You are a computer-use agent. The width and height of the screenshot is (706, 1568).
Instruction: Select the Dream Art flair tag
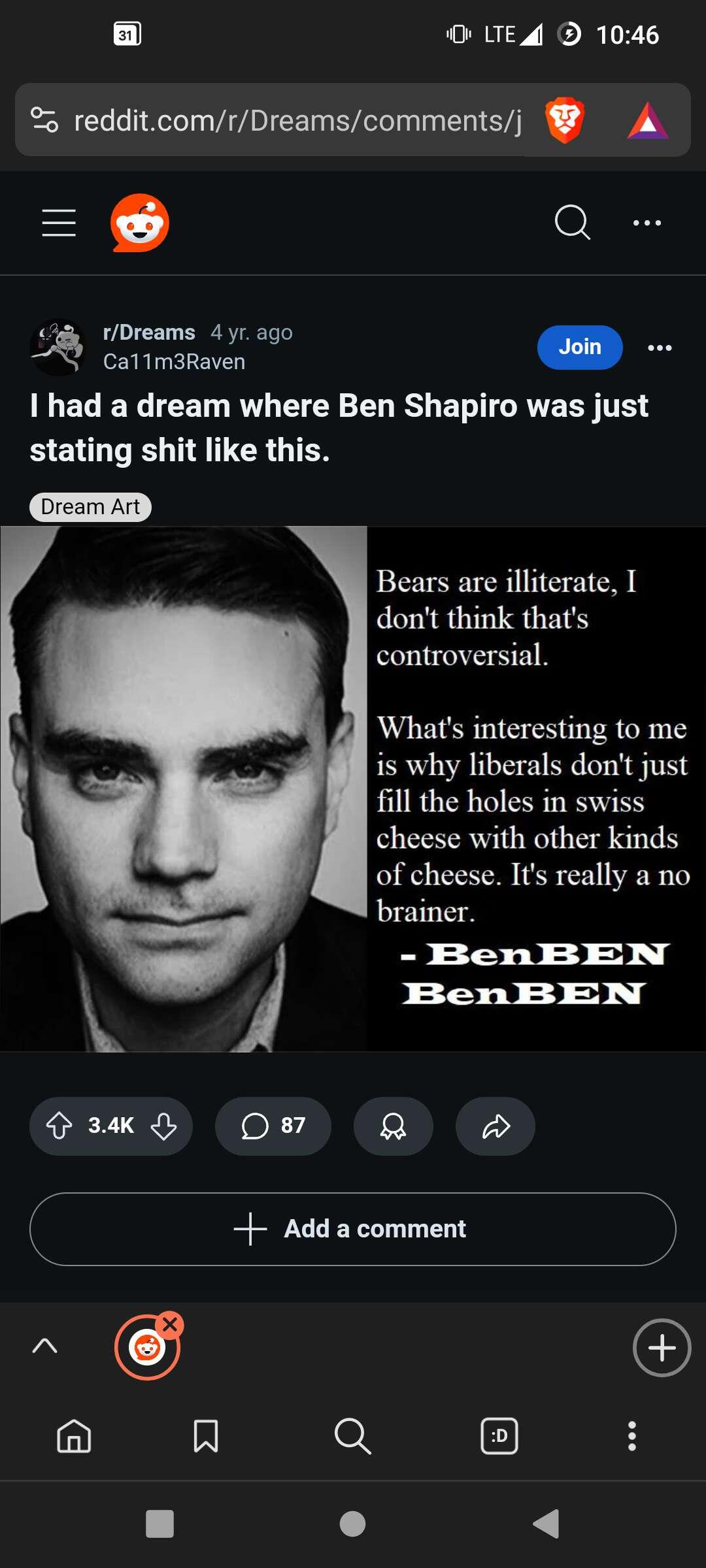tap(90, 507)
